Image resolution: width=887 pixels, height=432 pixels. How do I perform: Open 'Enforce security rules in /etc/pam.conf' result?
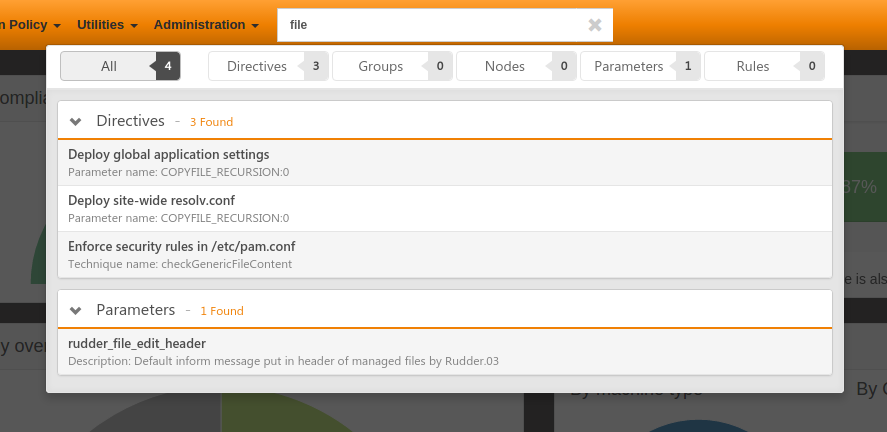pyautogui.click(x=181, y=246)
